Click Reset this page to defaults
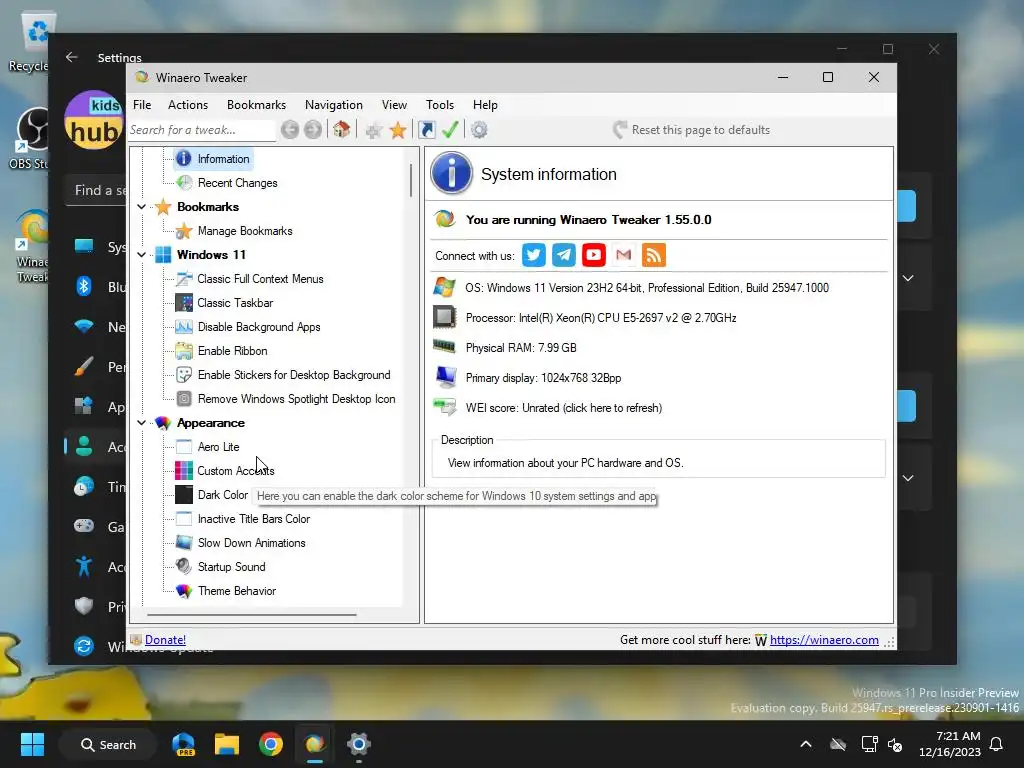This screenshot has height=768, width=1024. click(692, 130)
